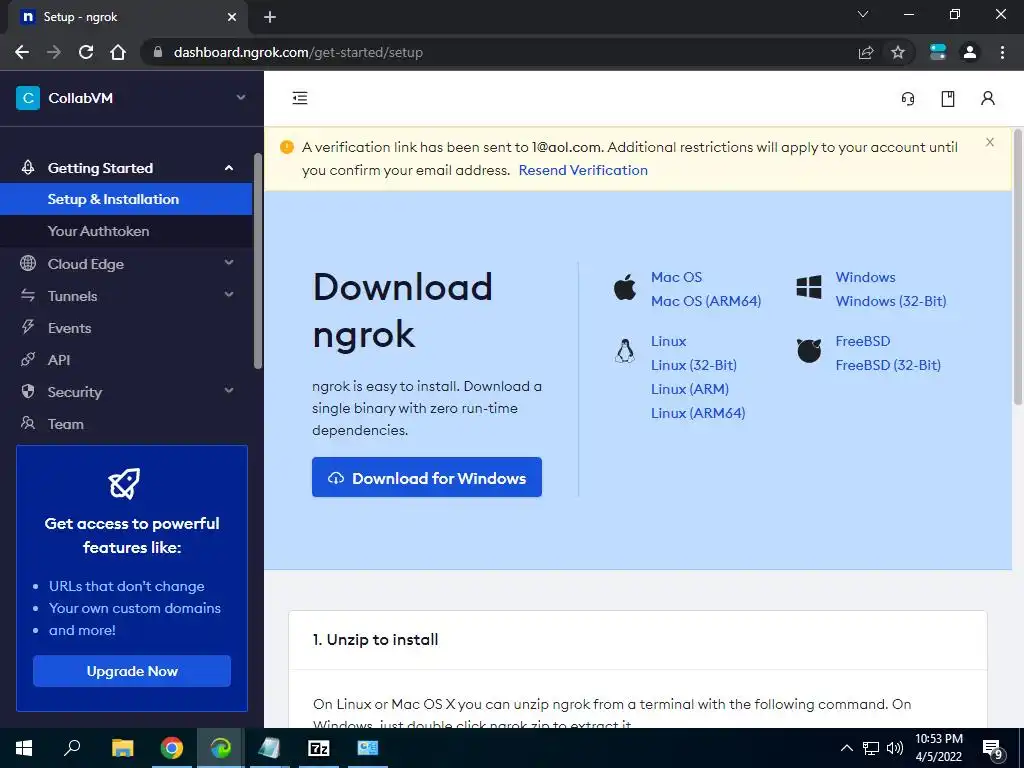The height and width of the screenshot is (768, 1024).
Task: Download the FreeBSD (32-Bit) build
Action: pyautogui.click(x=888, y=365)
